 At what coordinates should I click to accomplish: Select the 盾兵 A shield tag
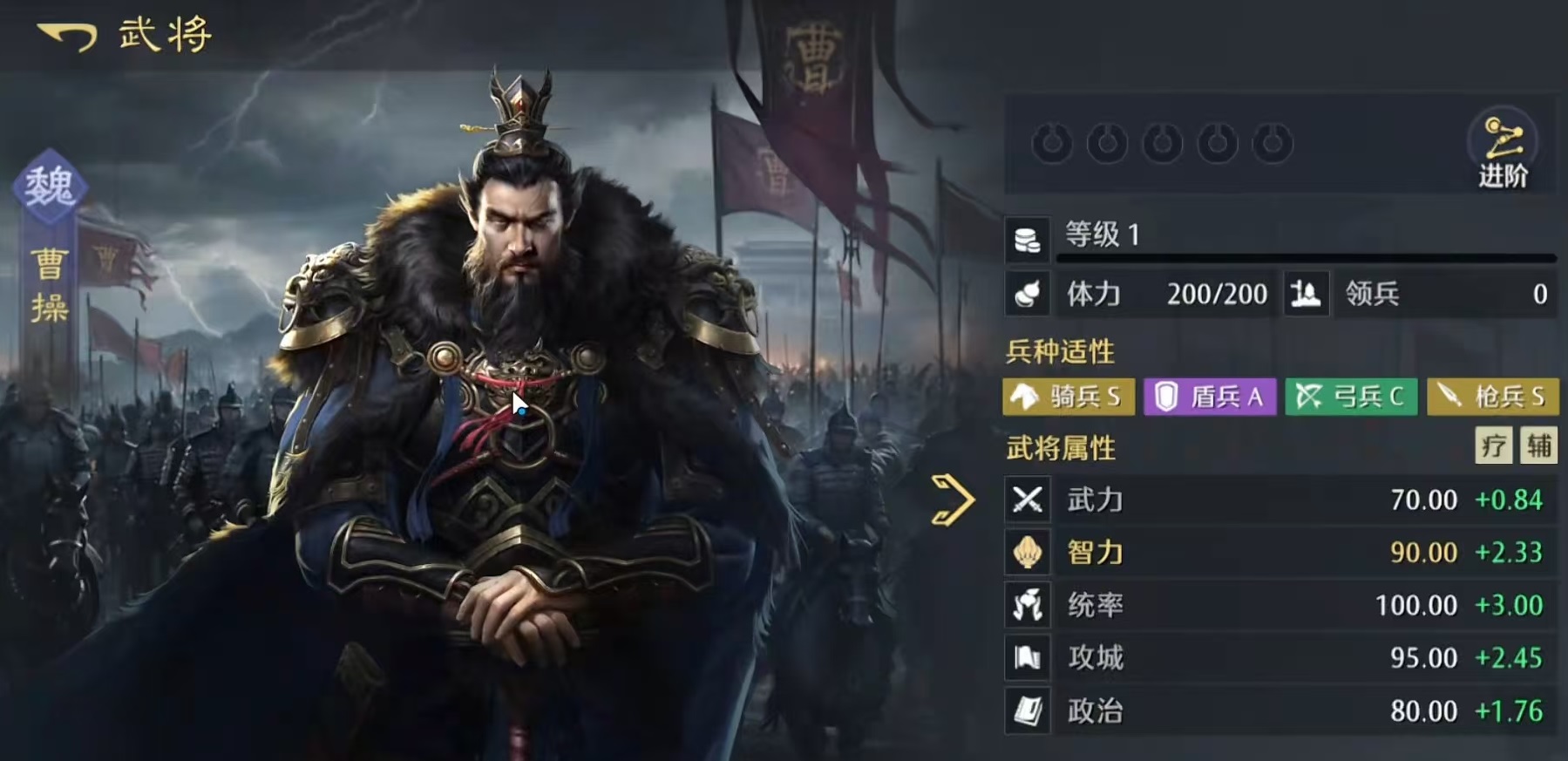pyautogui.click(x=1210, y=397)
